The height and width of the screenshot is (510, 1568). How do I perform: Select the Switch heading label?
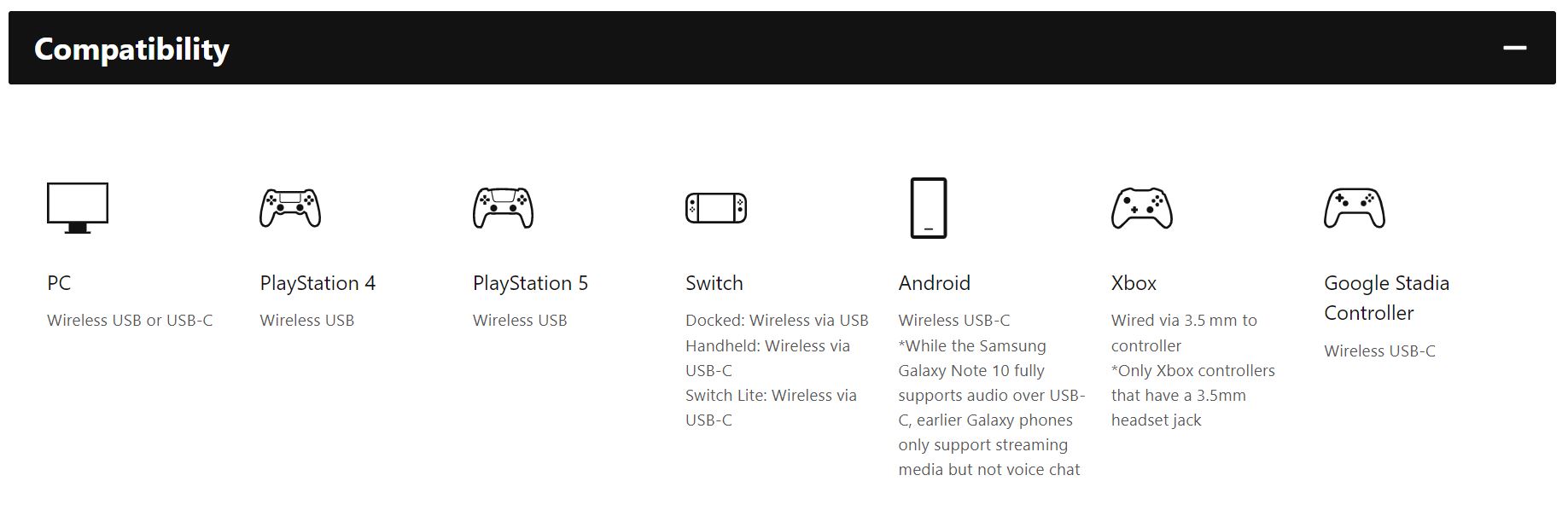click(714, 283)
